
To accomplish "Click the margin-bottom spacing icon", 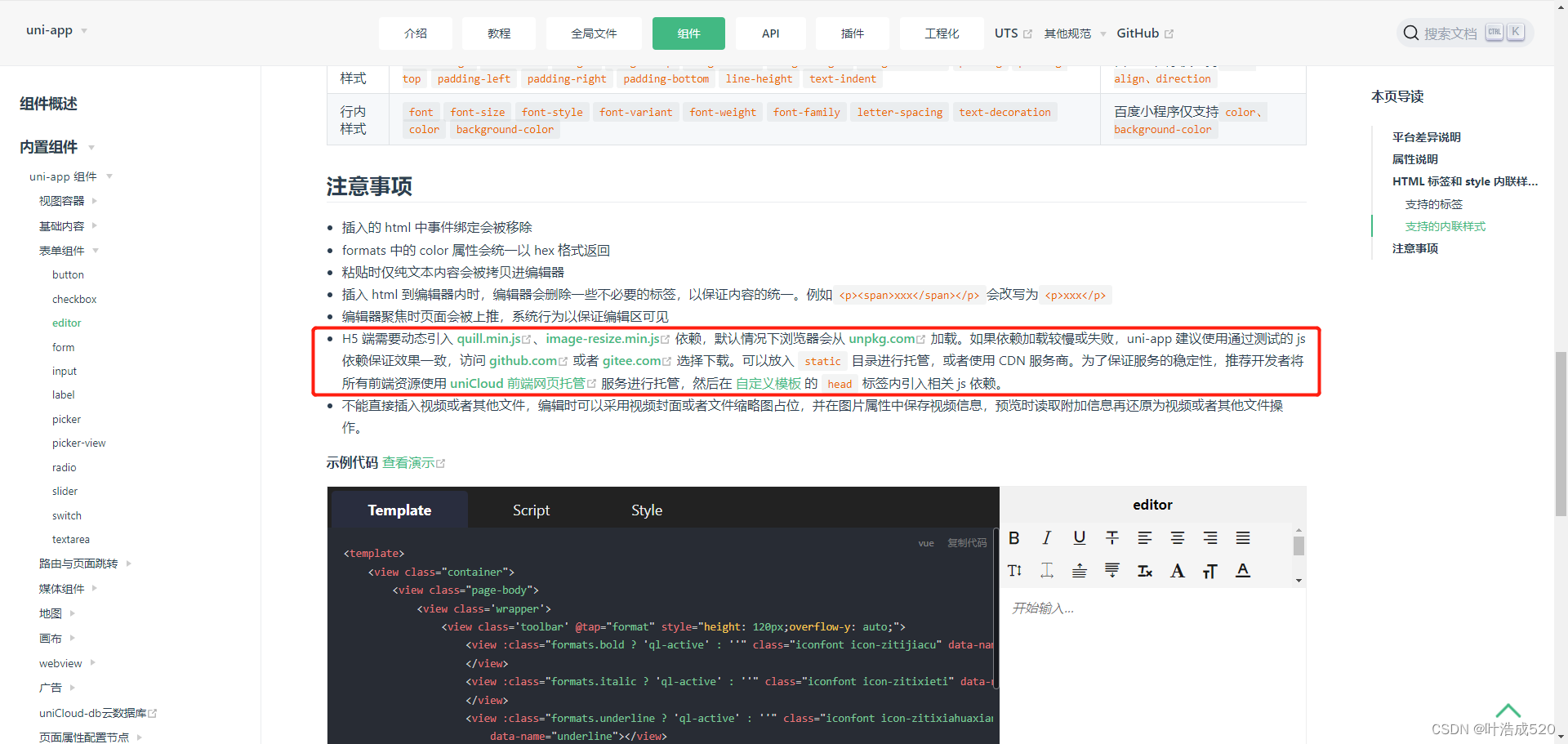I will (x=1111, y=570).
